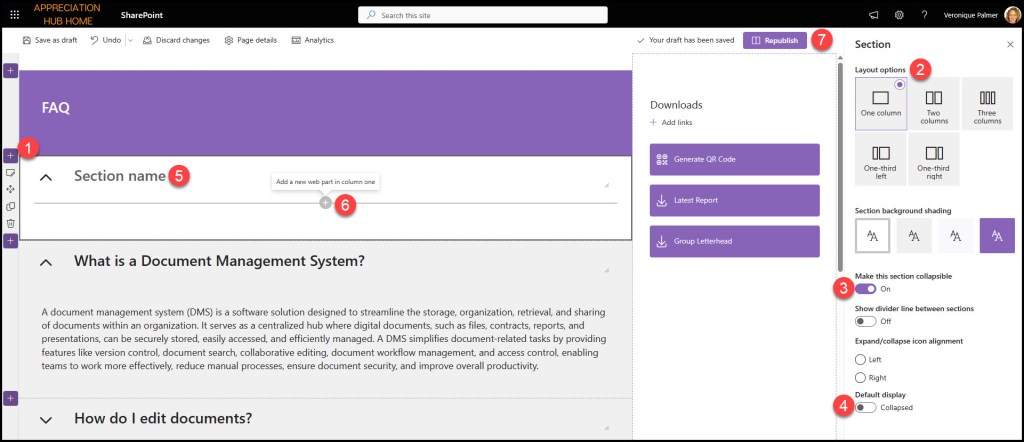Collapse the Section name chevron
1024x442 pixels.
46,177
